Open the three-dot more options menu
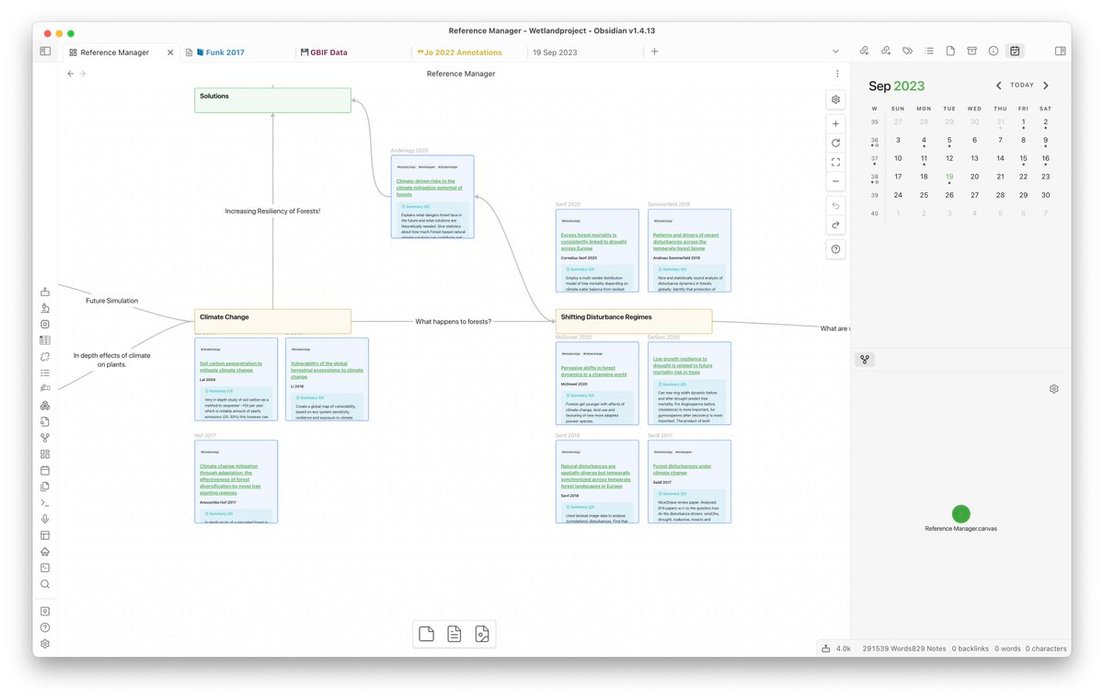 [837, 73]
